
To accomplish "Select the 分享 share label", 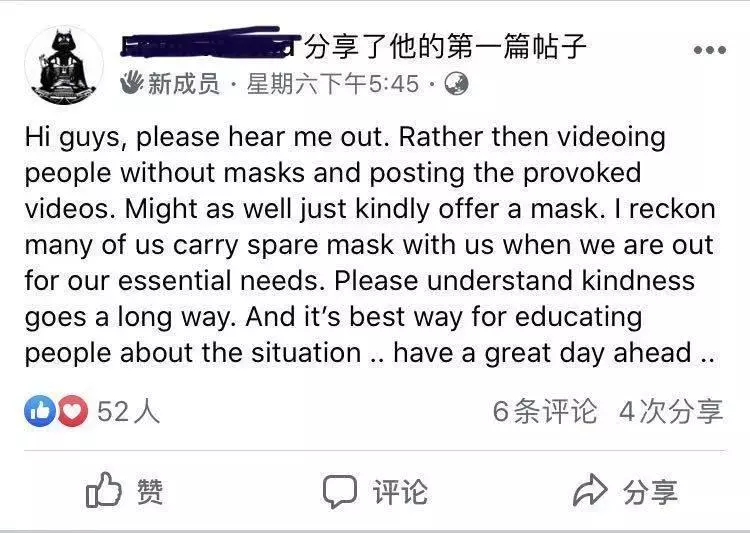I will coord(651,492).
